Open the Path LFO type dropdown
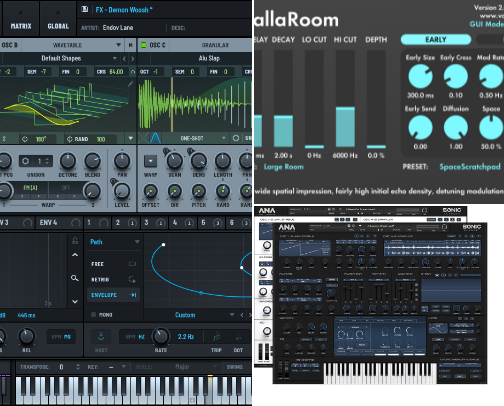The image size is (504, 406). pyautogui.click(x=114, y=242)
